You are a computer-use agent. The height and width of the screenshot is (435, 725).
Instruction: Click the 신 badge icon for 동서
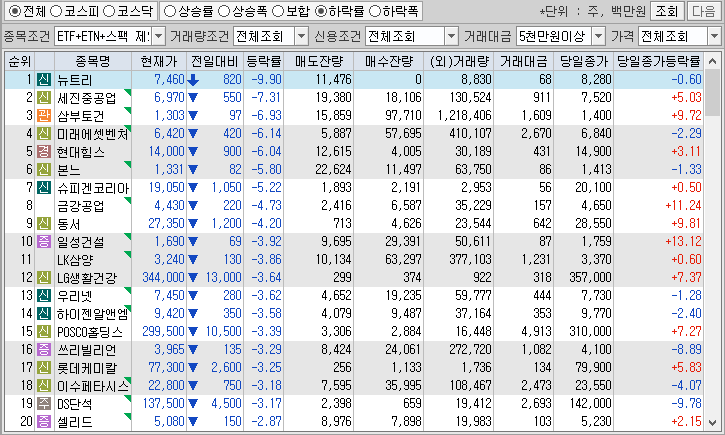pos(44,224)
